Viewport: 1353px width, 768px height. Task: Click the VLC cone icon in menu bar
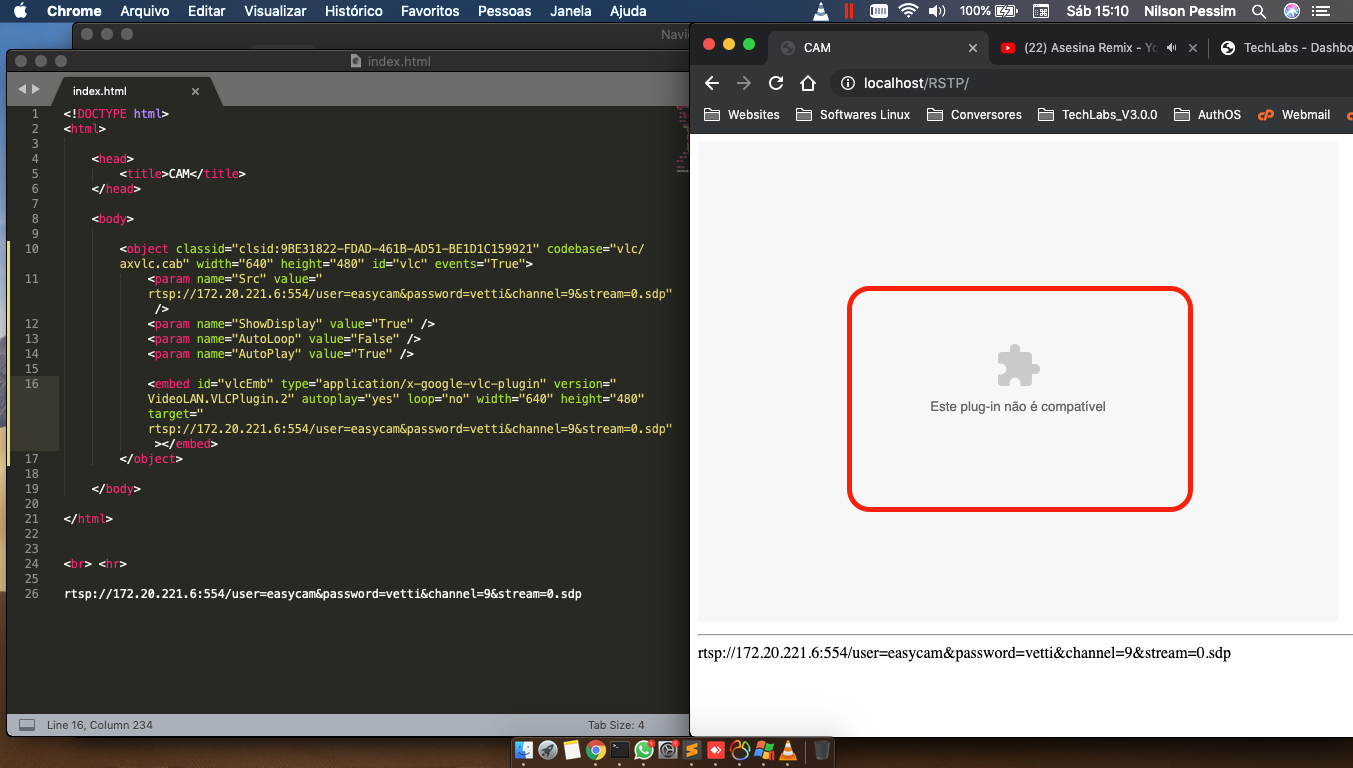(x=821, y=11)
